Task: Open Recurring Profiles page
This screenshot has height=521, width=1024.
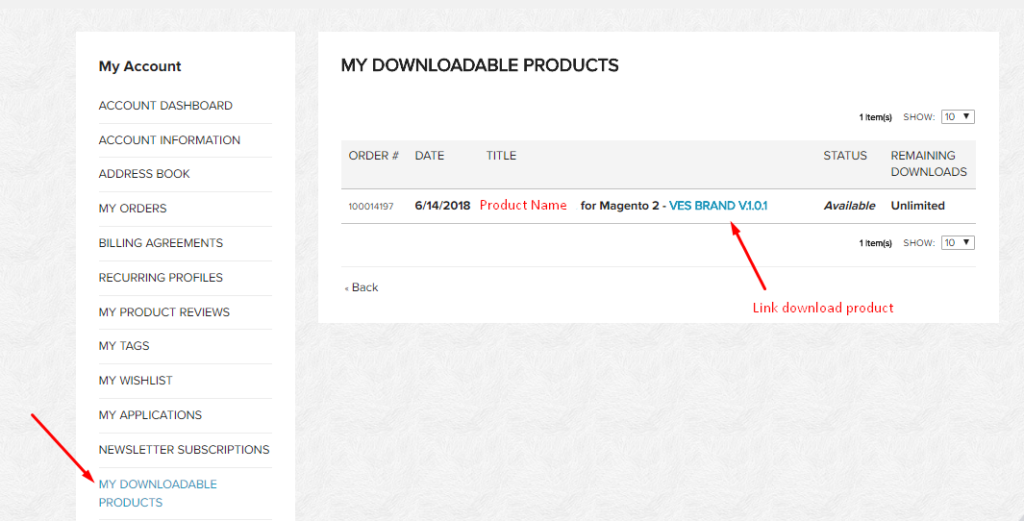Action: point(160,278)
